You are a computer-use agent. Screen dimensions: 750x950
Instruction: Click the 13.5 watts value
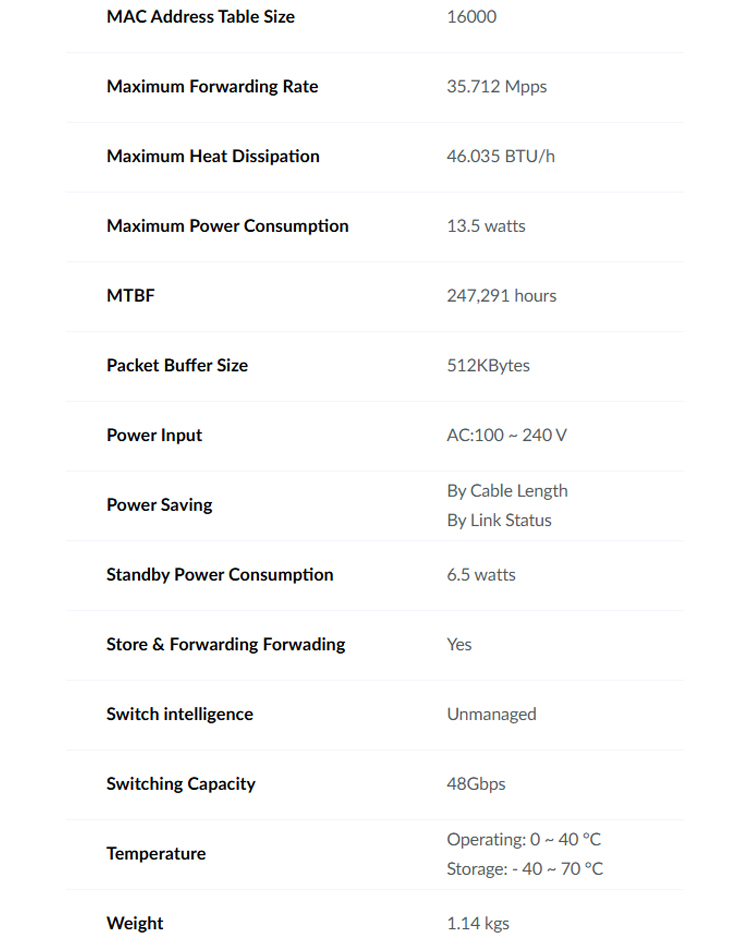pyautogui.click(x=486, y=226)
